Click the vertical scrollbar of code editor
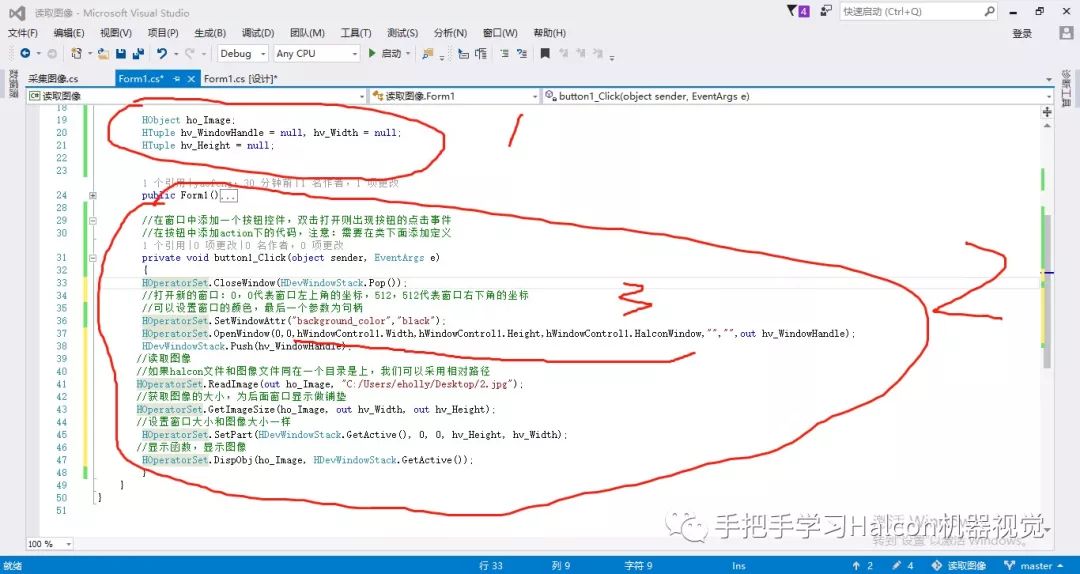The width and height of the screenshot is (1080, 574). (x=1047, y=291)
